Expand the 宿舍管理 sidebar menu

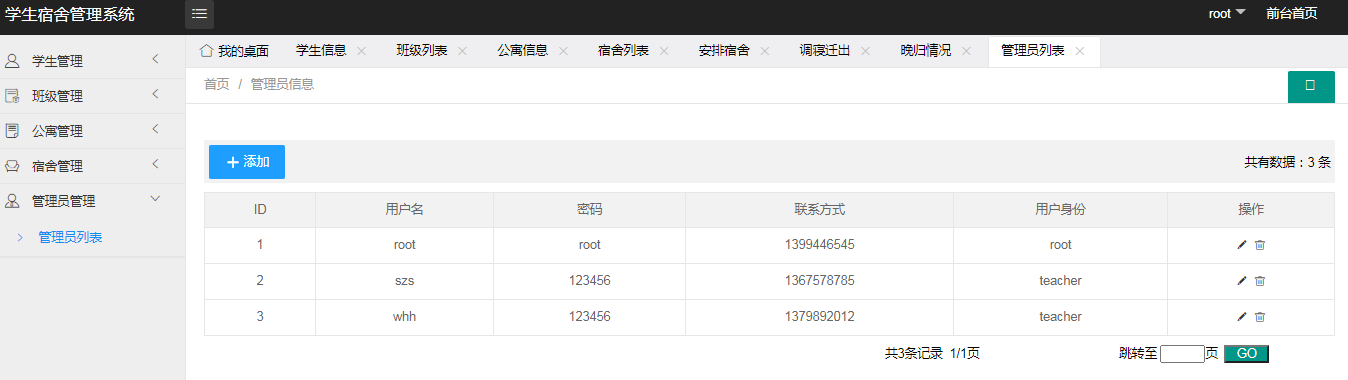coord(155,165)
